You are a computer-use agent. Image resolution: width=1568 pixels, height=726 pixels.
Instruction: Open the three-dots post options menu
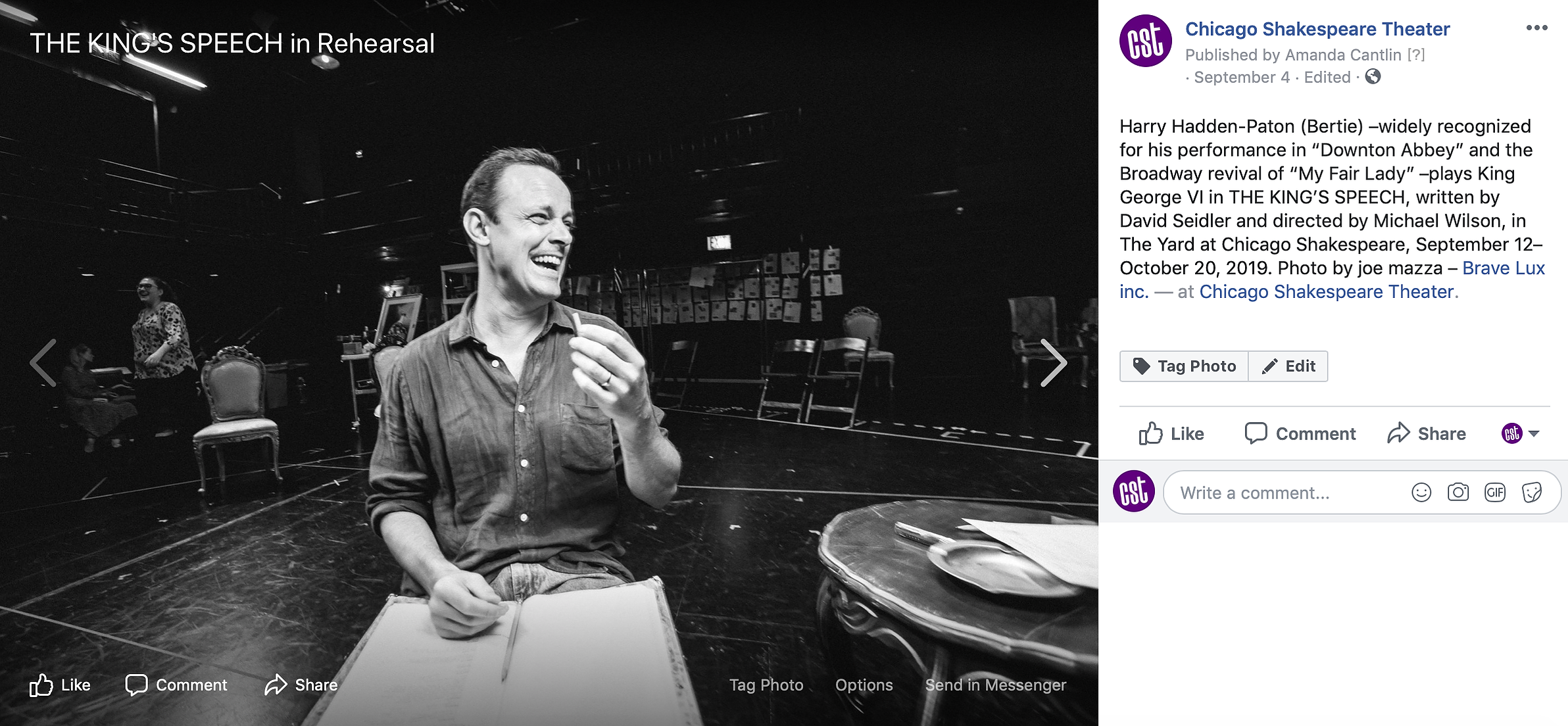(x=1536, y=28)
